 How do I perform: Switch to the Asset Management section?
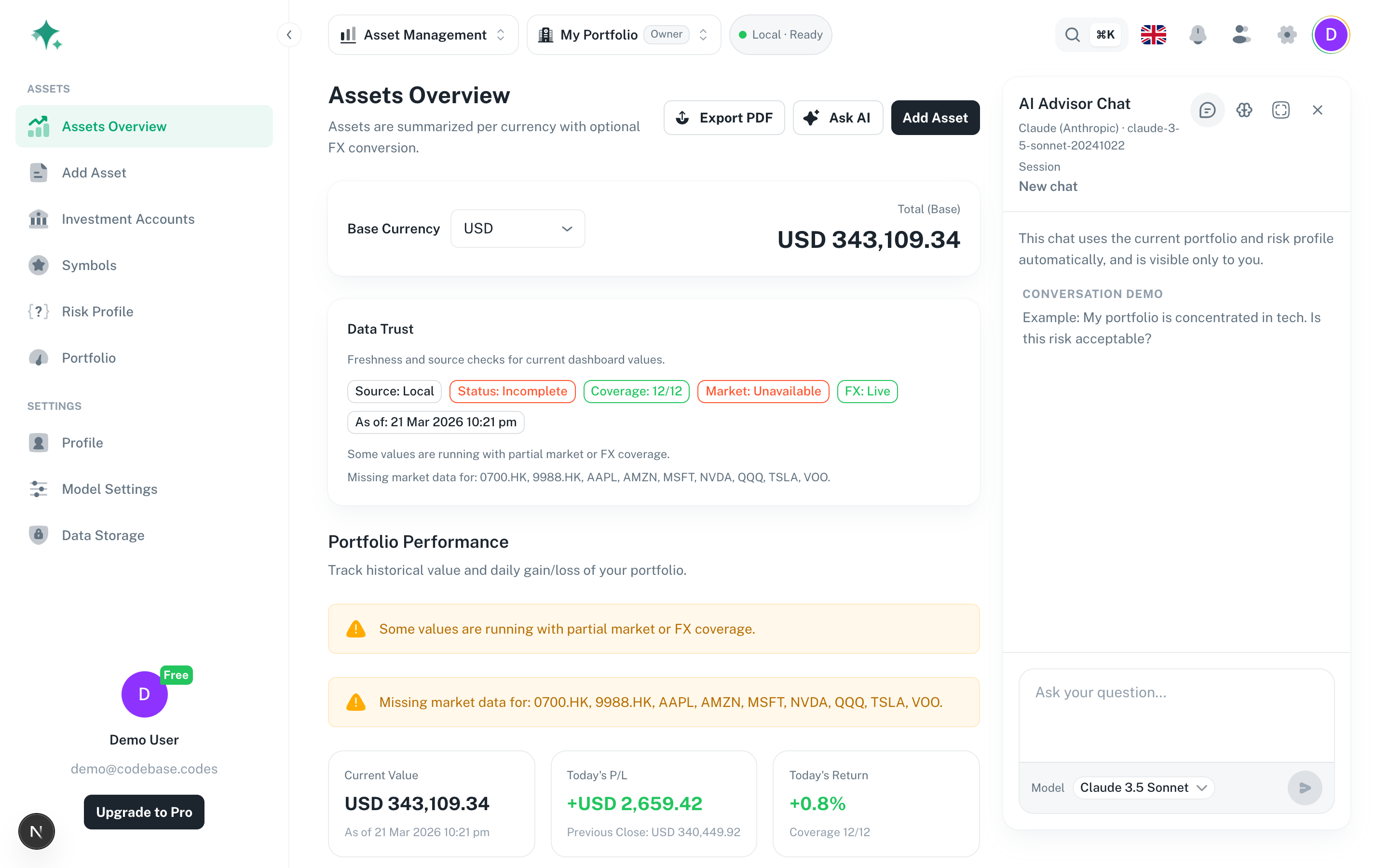coord(423,34)
